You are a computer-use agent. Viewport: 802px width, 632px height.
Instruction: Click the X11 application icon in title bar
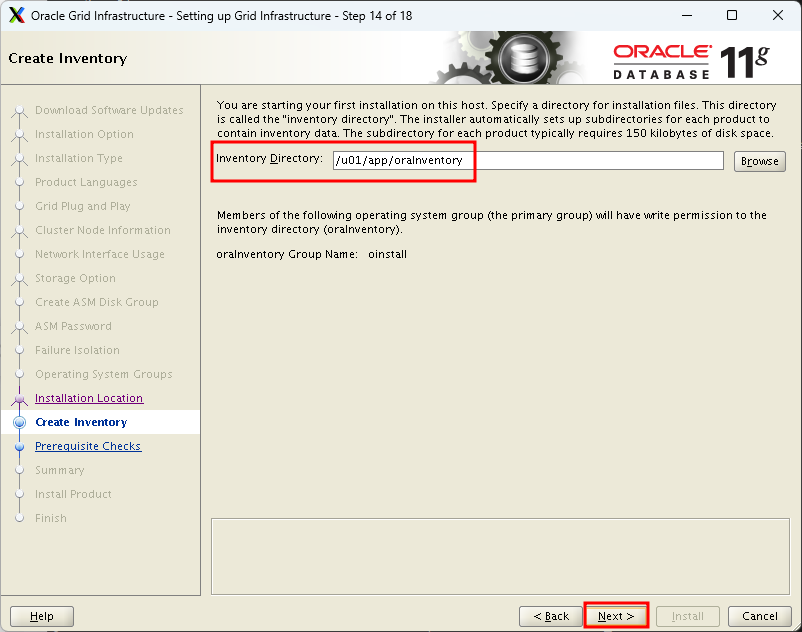tap(16, 15)
